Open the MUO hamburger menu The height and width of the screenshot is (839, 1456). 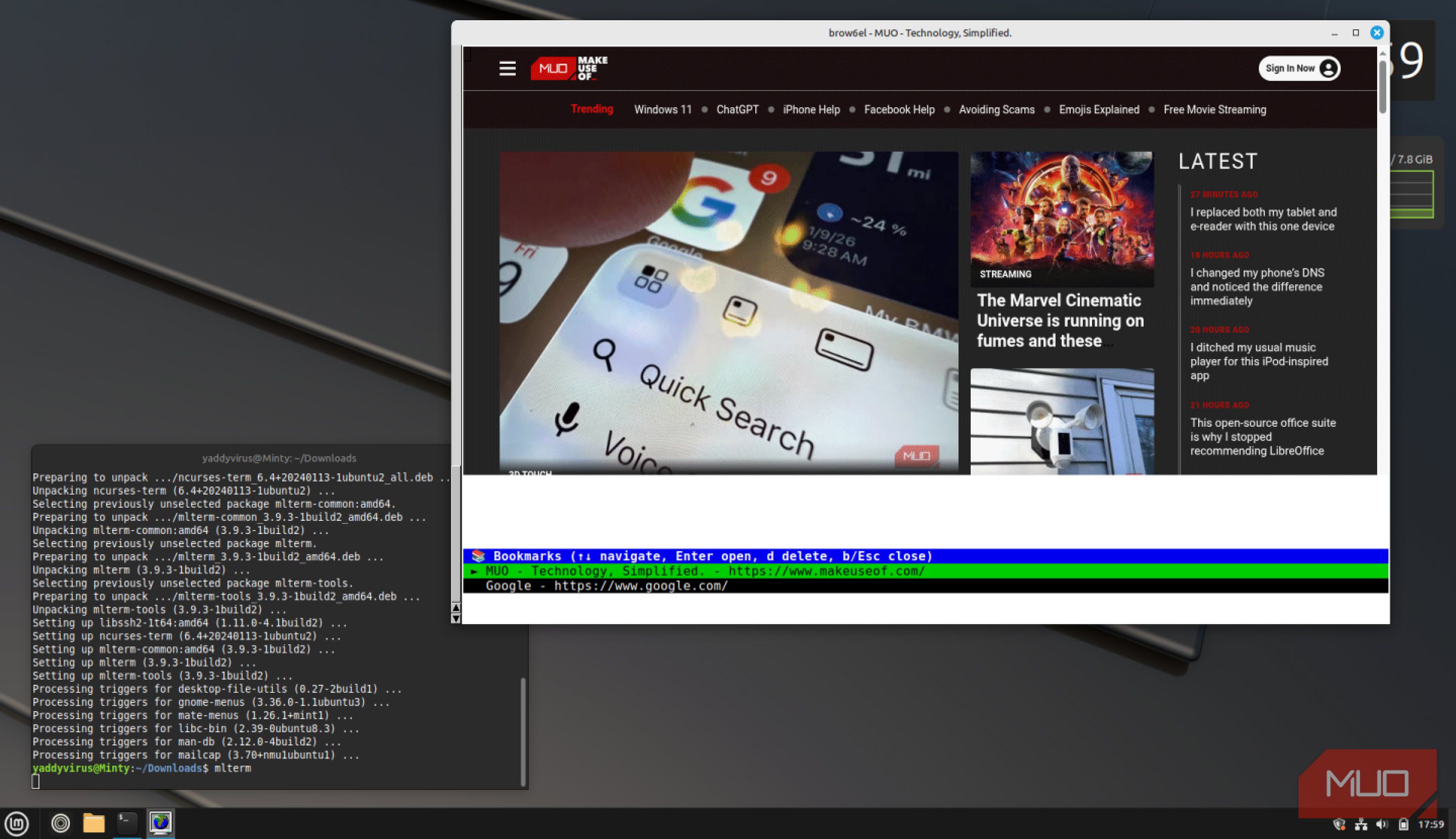coord(507,69)
